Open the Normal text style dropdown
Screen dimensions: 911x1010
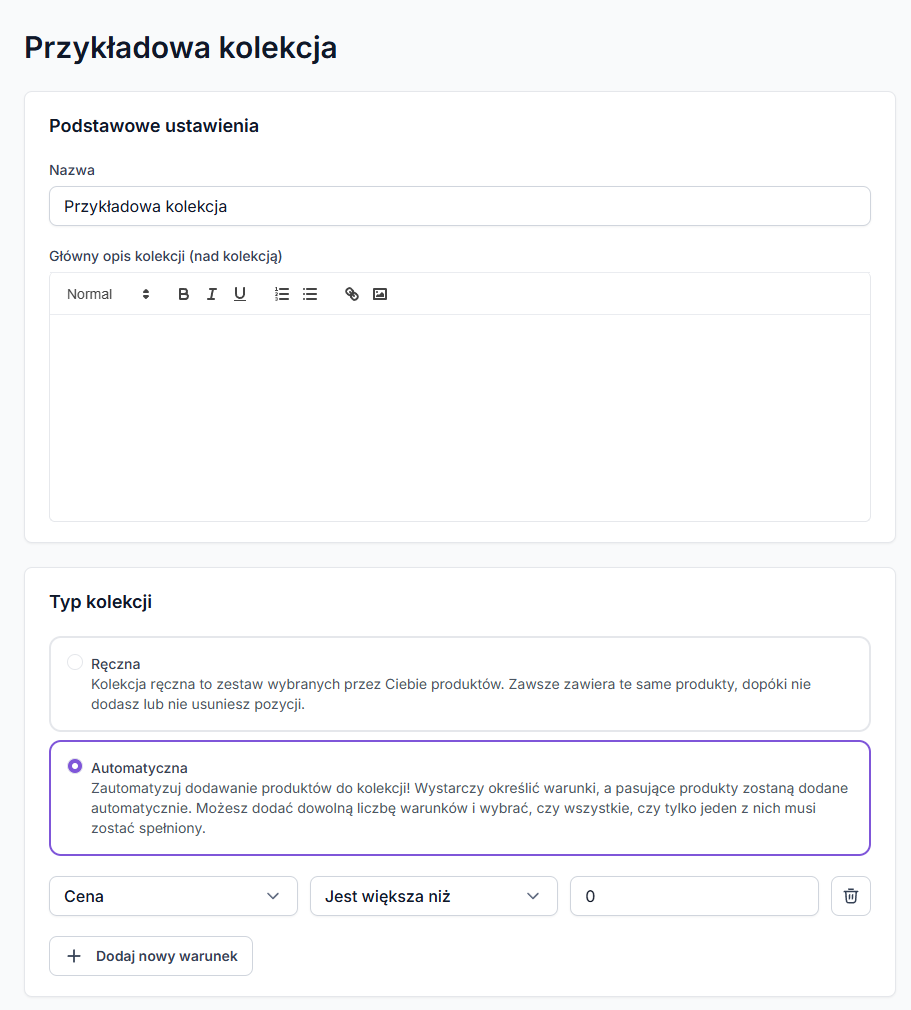[108, 294]
